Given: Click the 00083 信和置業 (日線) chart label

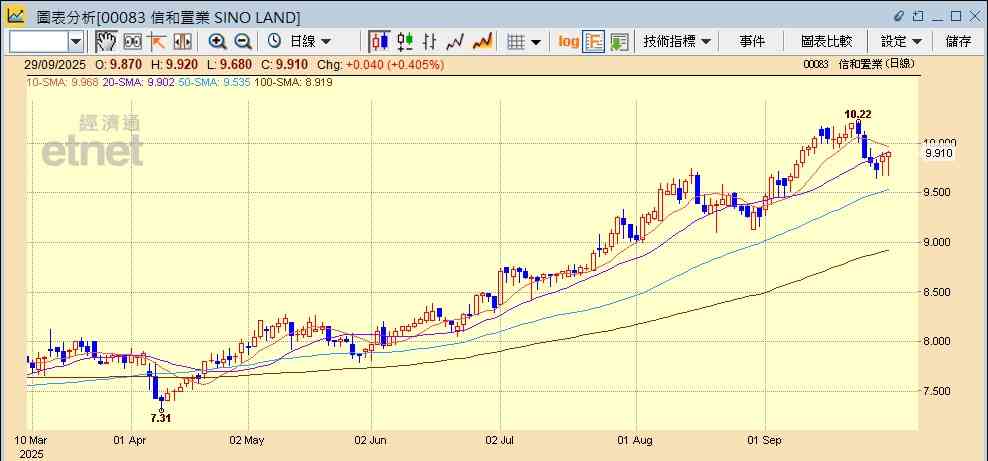Looking at the screenshot, I should [859, 64].
